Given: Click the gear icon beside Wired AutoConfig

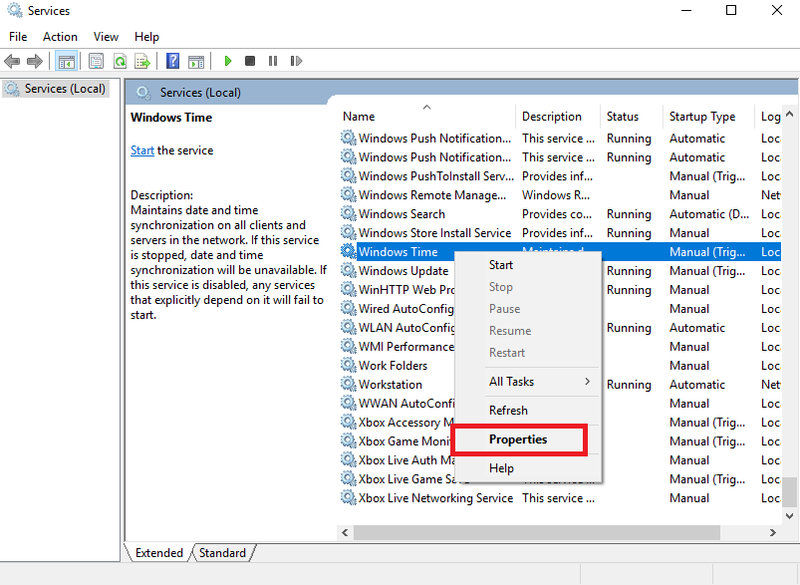Looking at the screenshot, I should coord(348,309).
